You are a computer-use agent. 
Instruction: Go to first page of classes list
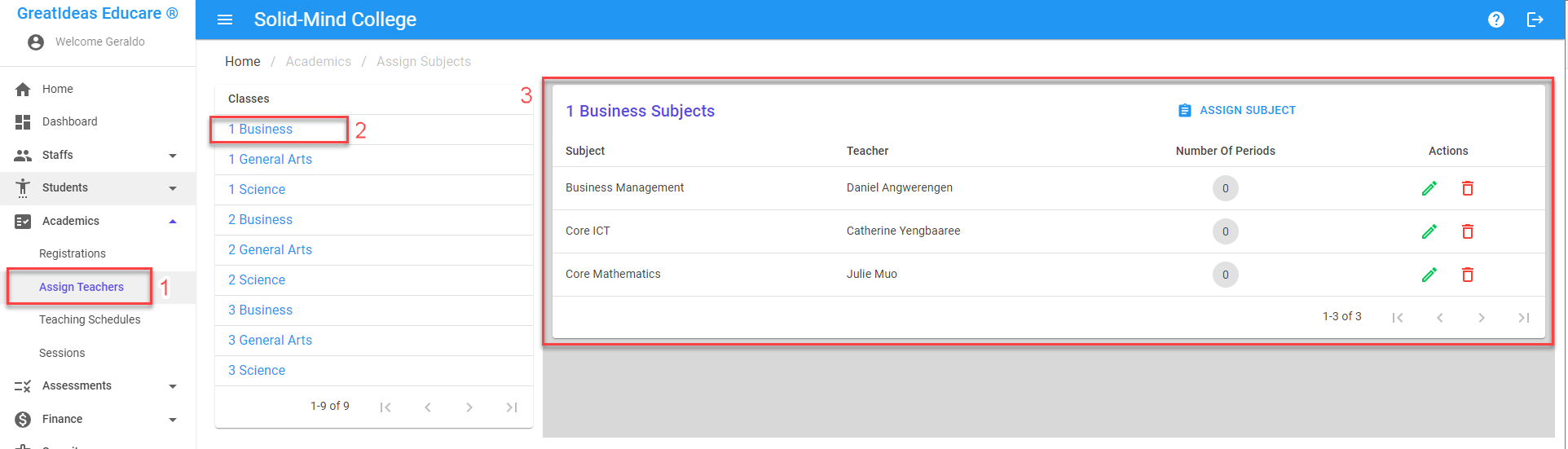tap(385, 407)
